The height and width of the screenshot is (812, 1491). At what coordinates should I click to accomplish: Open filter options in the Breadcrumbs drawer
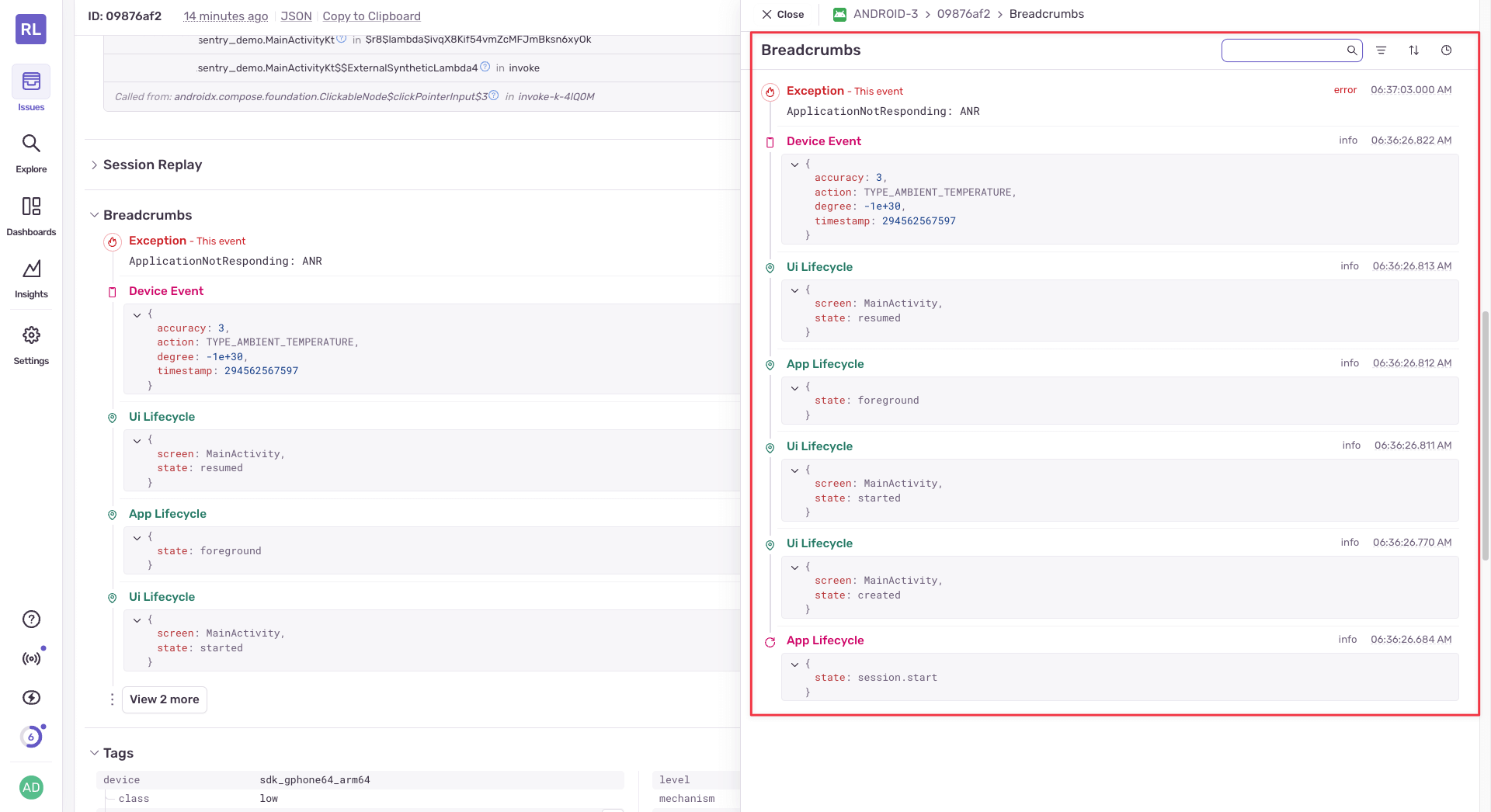1382,50
